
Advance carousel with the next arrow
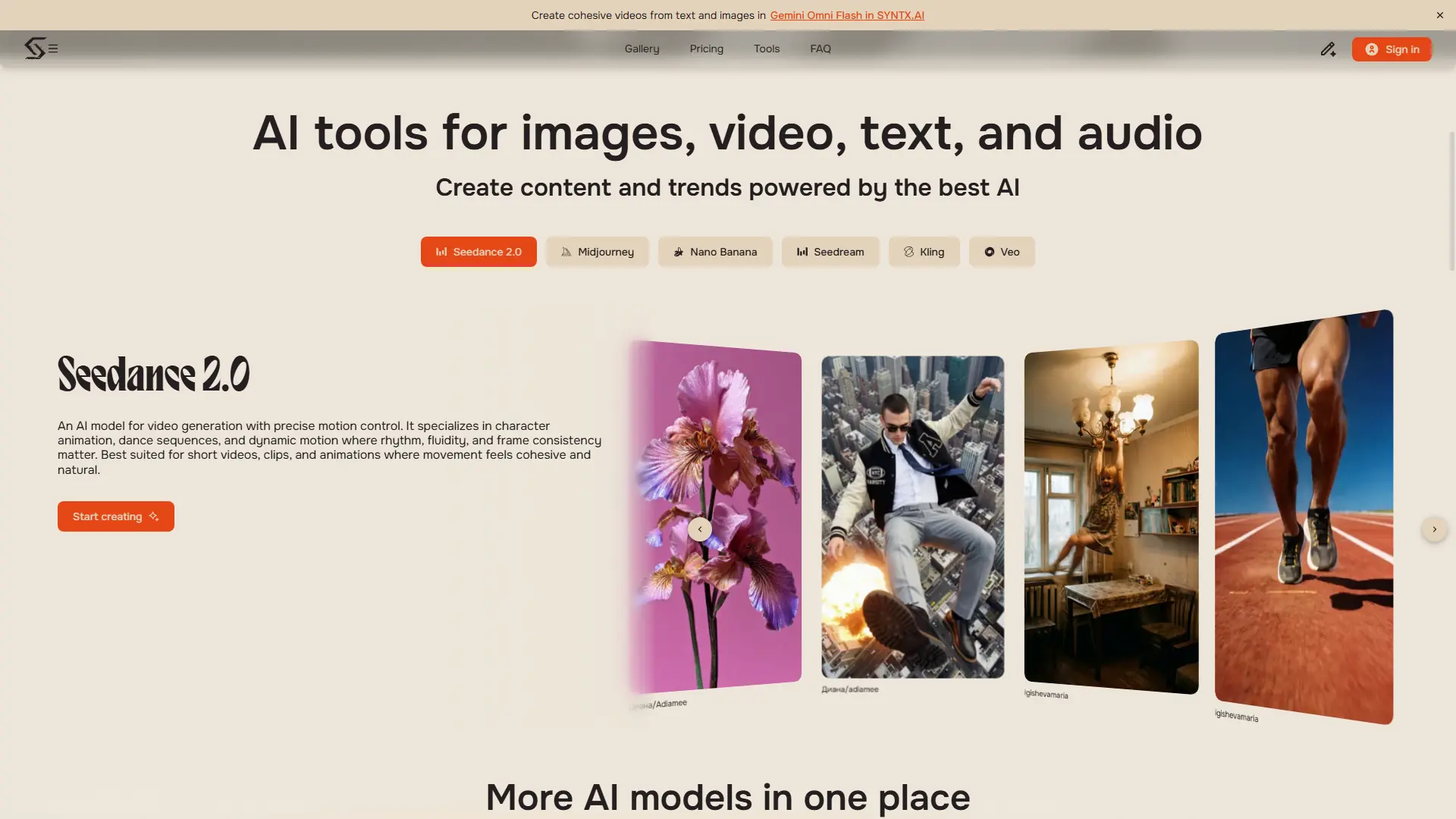click(x=1434, y=529)
